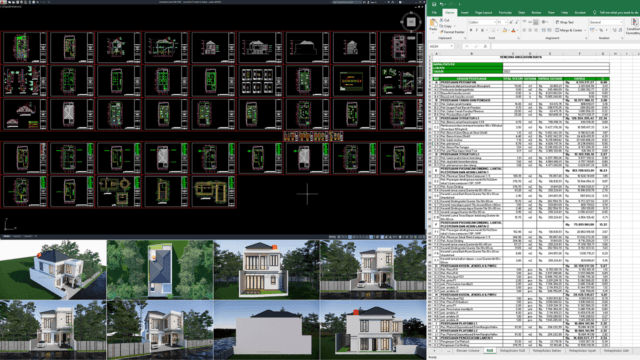The width and height of the screenshot is (640, 360).
Task: Open the Font Color dropdown arrow
Action: 518,30
